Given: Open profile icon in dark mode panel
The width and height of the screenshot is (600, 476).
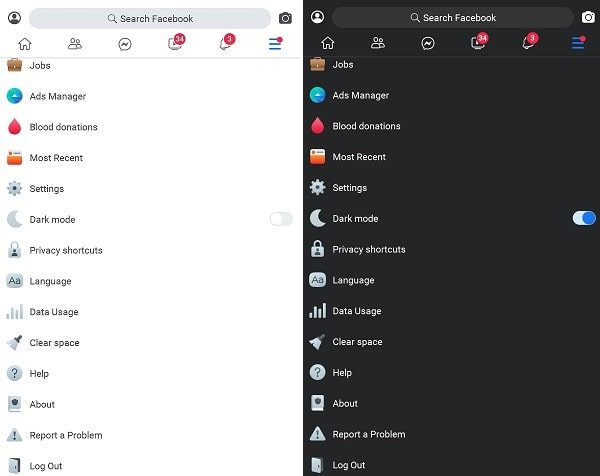Looking at the screenshot, I should (x=317, y=17).
